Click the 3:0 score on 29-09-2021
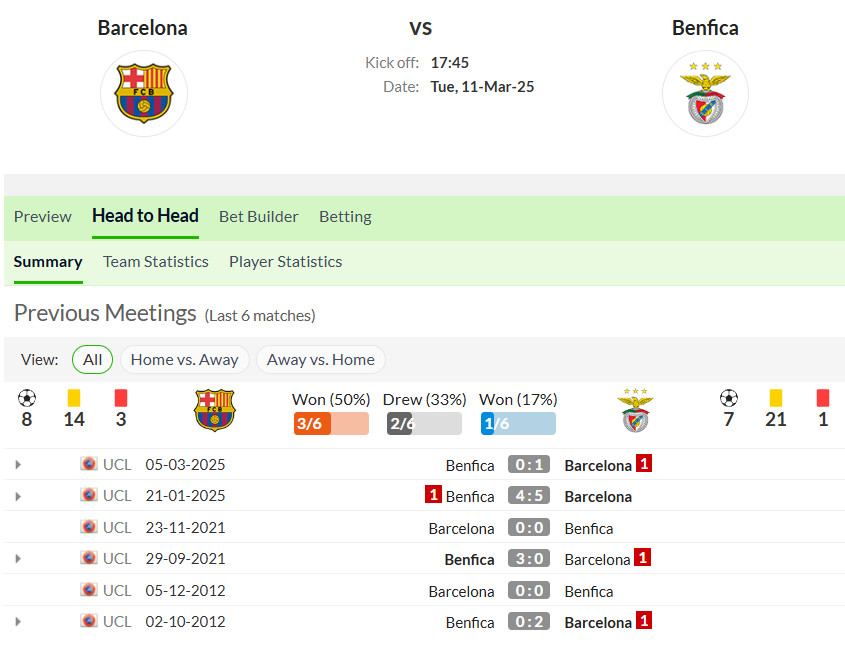Image resolution: width=845 pixels, height=655 pixels. [x=529, y=559]
